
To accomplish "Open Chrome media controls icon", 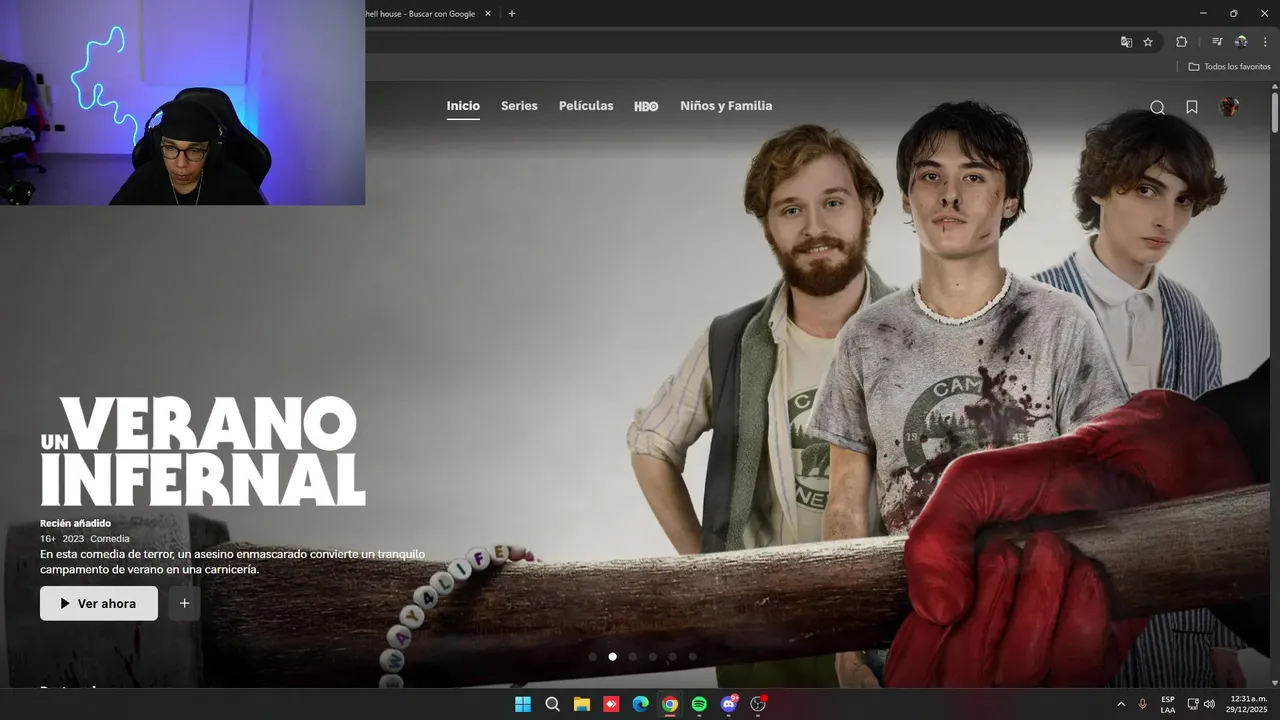I will click(x=1217, y=42).
